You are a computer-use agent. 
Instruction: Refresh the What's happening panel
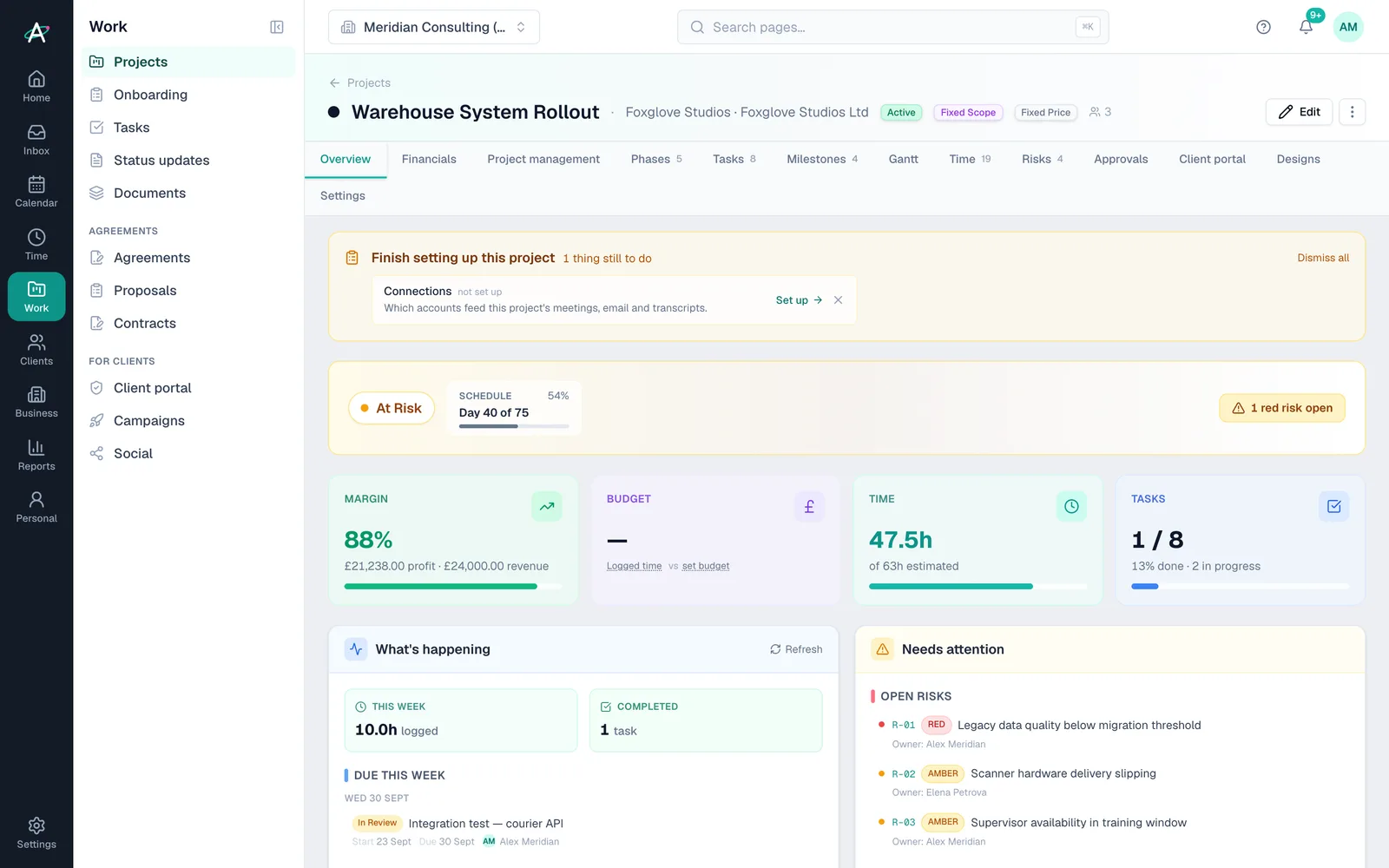tap(796, 649)
